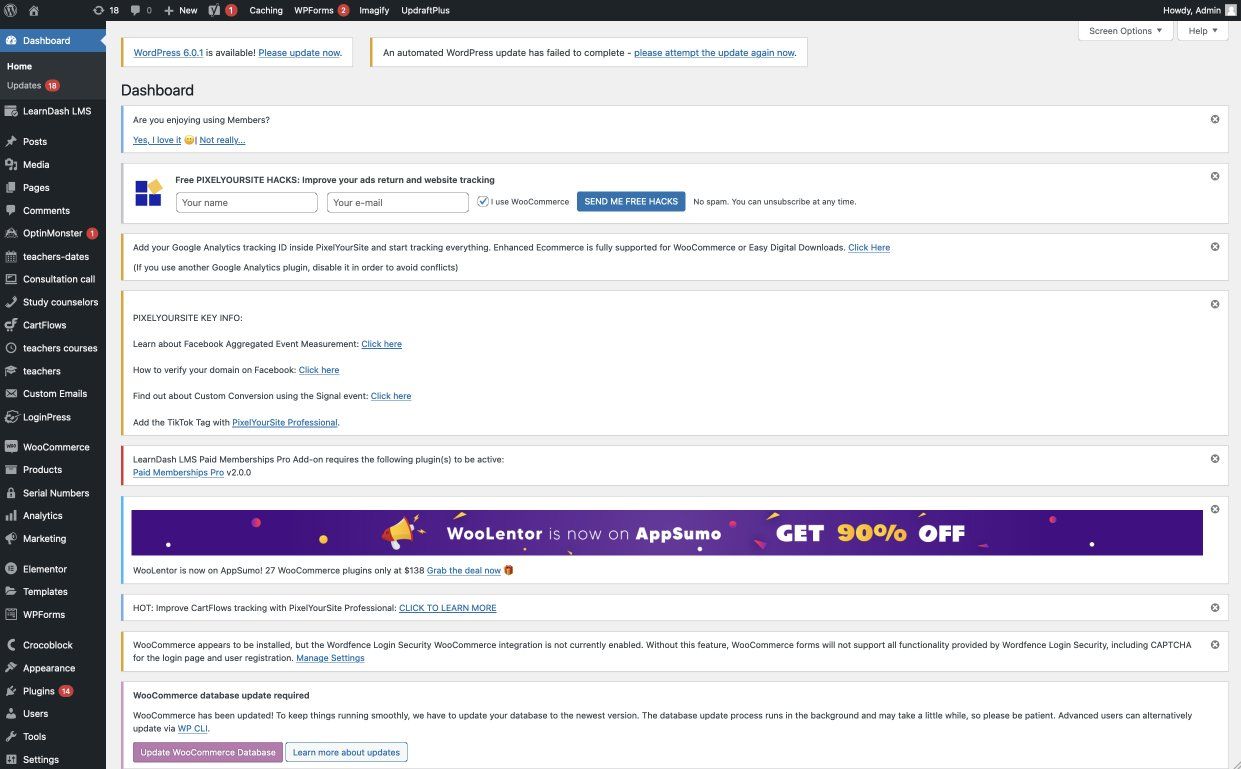Go to Updates under the Dashboard menu
This screenshot has width=1241, height=769.
33,85
